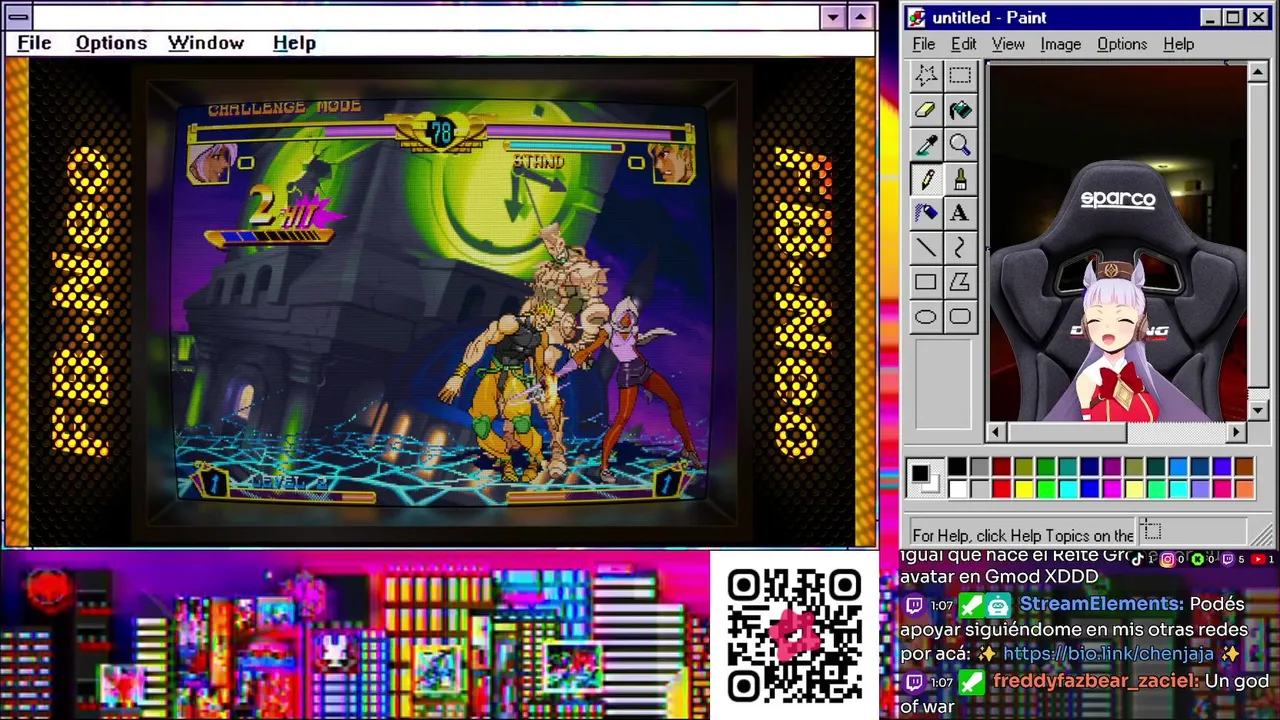Click the TikTok follower counter icon
Screen dimensions: 1280x720
1138,560
